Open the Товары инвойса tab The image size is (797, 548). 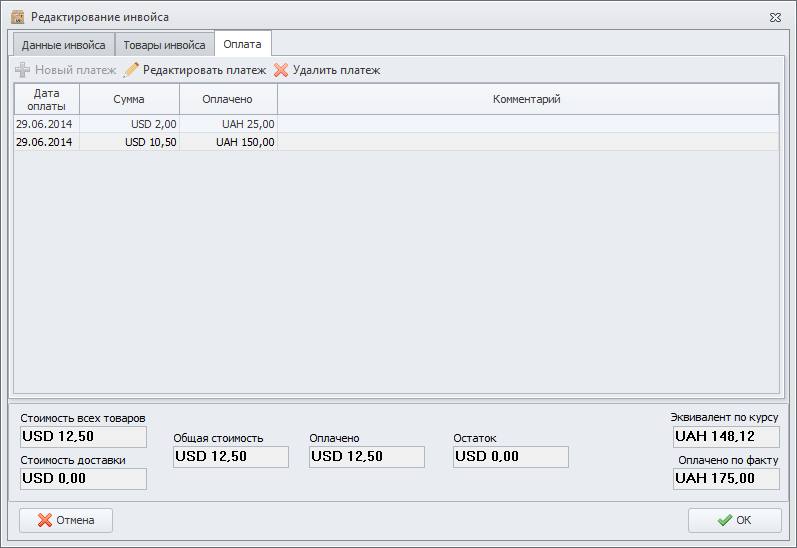164,45
